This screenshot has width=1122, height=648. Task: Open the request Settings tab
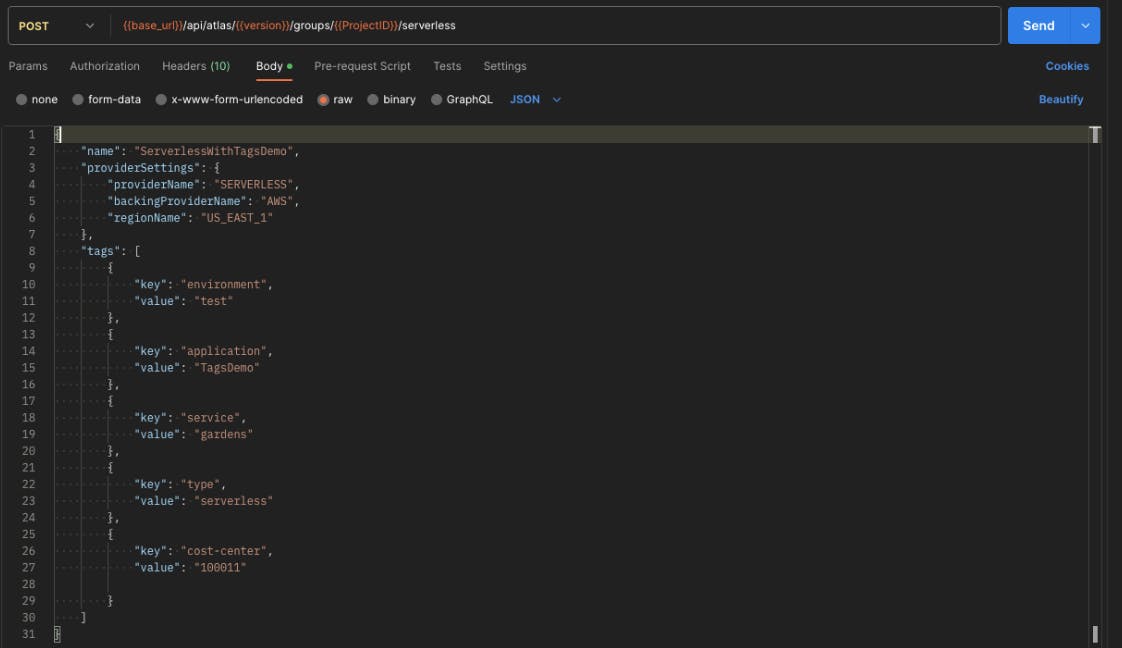505,66
